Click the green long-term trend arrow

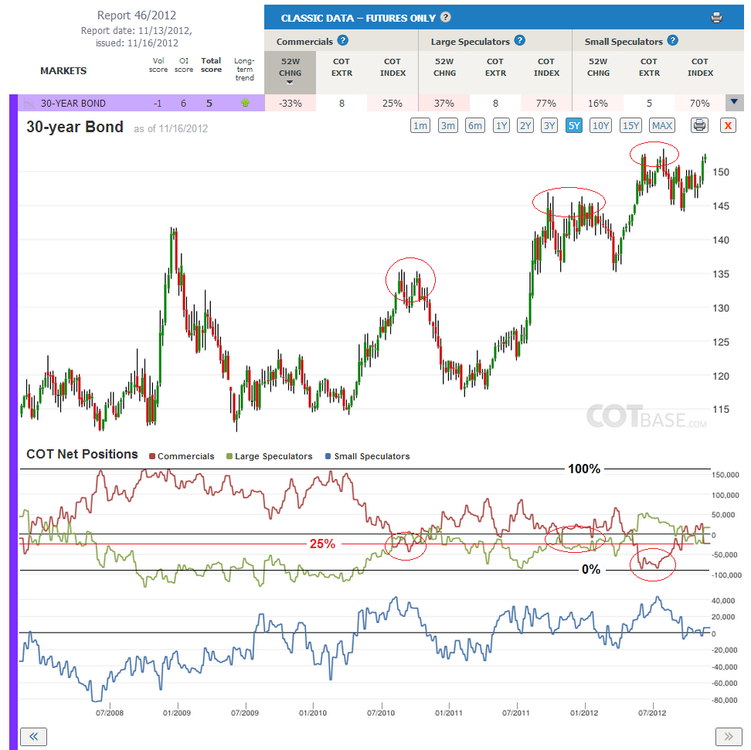point(245,103)
